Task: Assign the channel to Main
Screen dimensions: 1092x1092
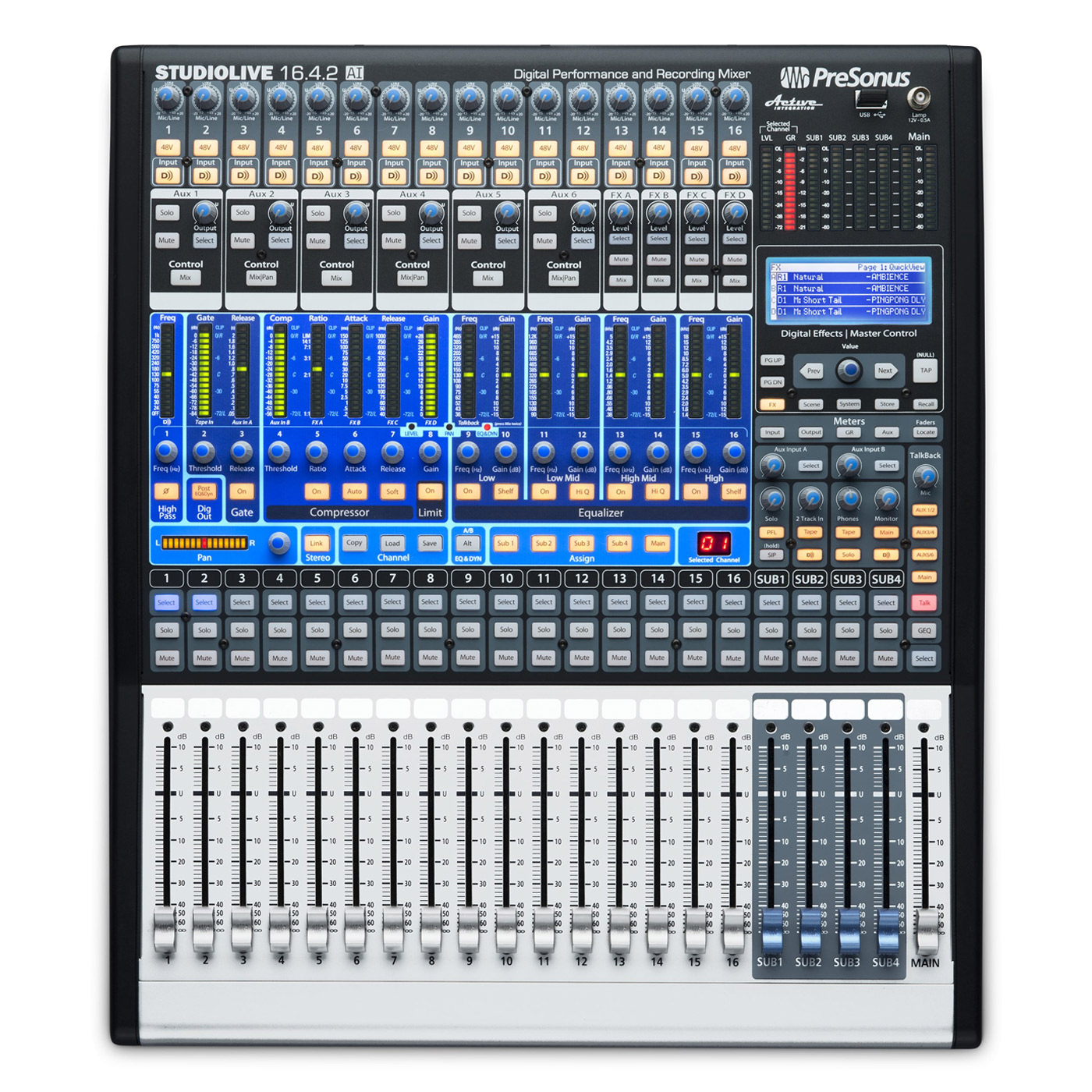Action: coord(658,543)
